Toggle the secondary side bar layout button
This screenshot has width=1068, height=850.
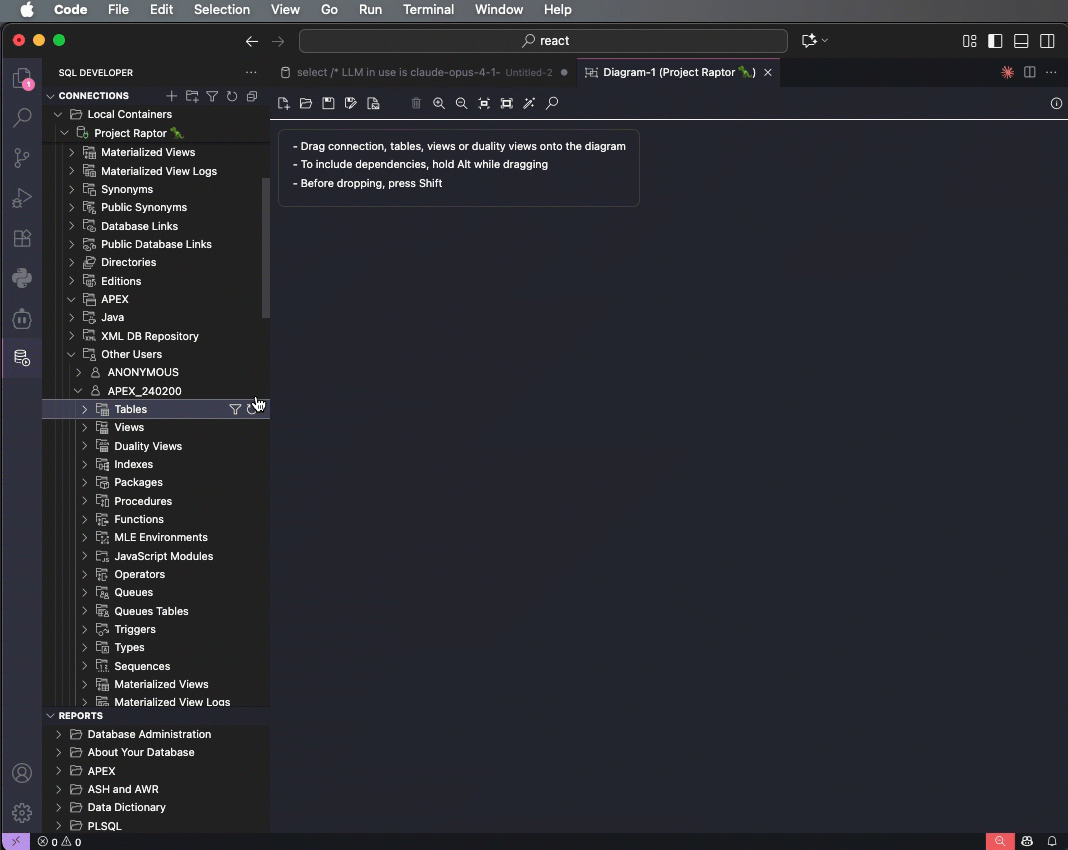tap(1047, 41)
